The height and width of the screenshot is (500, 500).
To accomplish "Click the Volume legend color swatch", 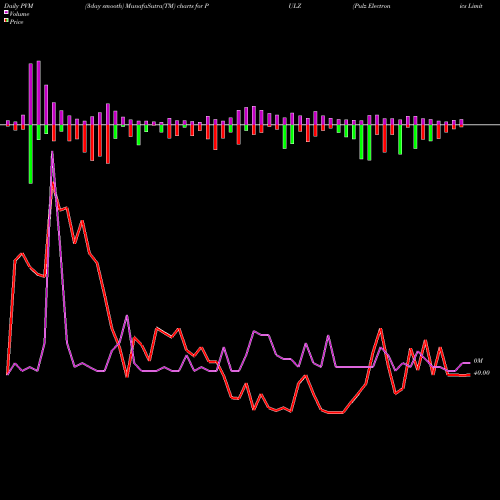I will (x=6, y=13).
